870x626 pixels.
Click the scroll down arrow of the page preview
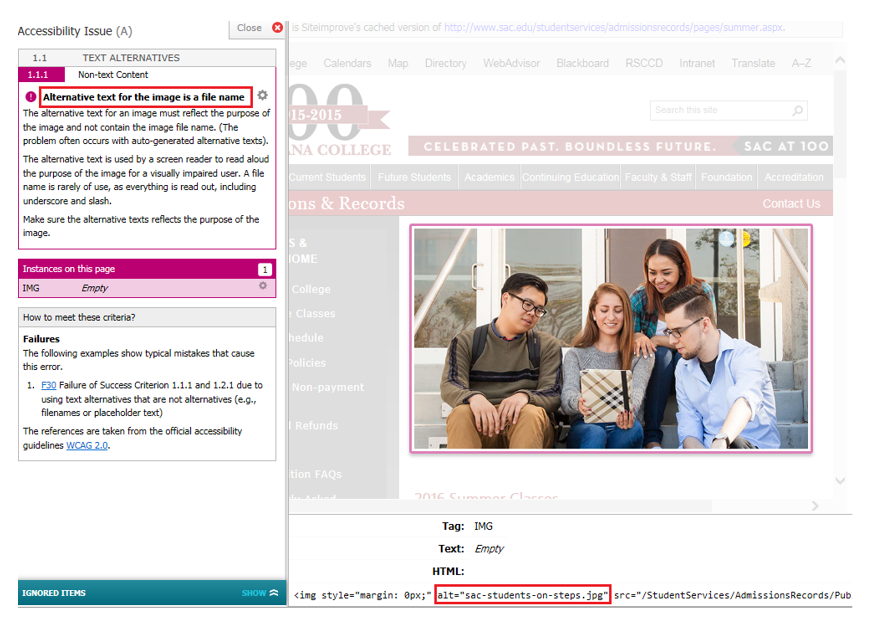[840, 481]
